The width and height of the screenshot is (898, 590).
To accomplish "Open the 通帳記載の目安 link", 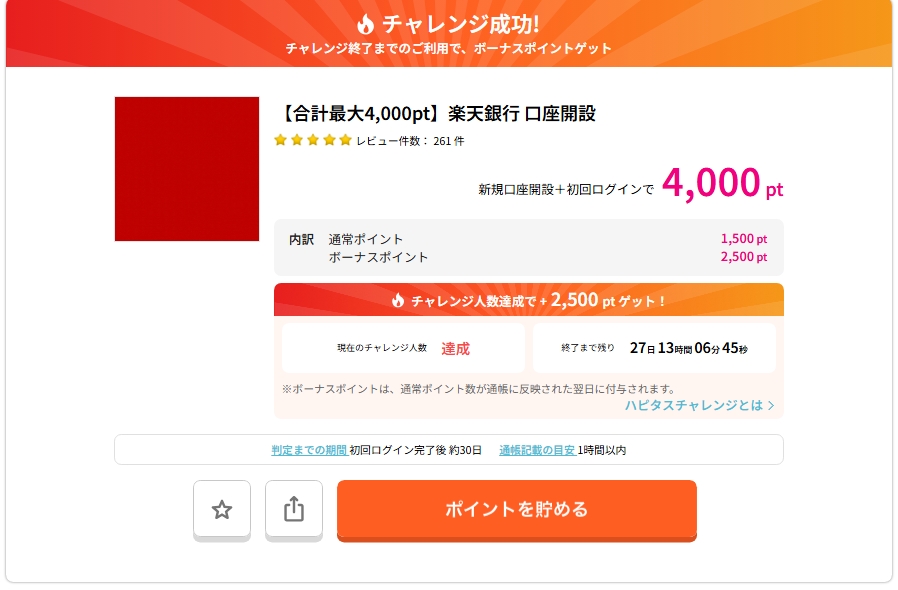I will [537, 450].
